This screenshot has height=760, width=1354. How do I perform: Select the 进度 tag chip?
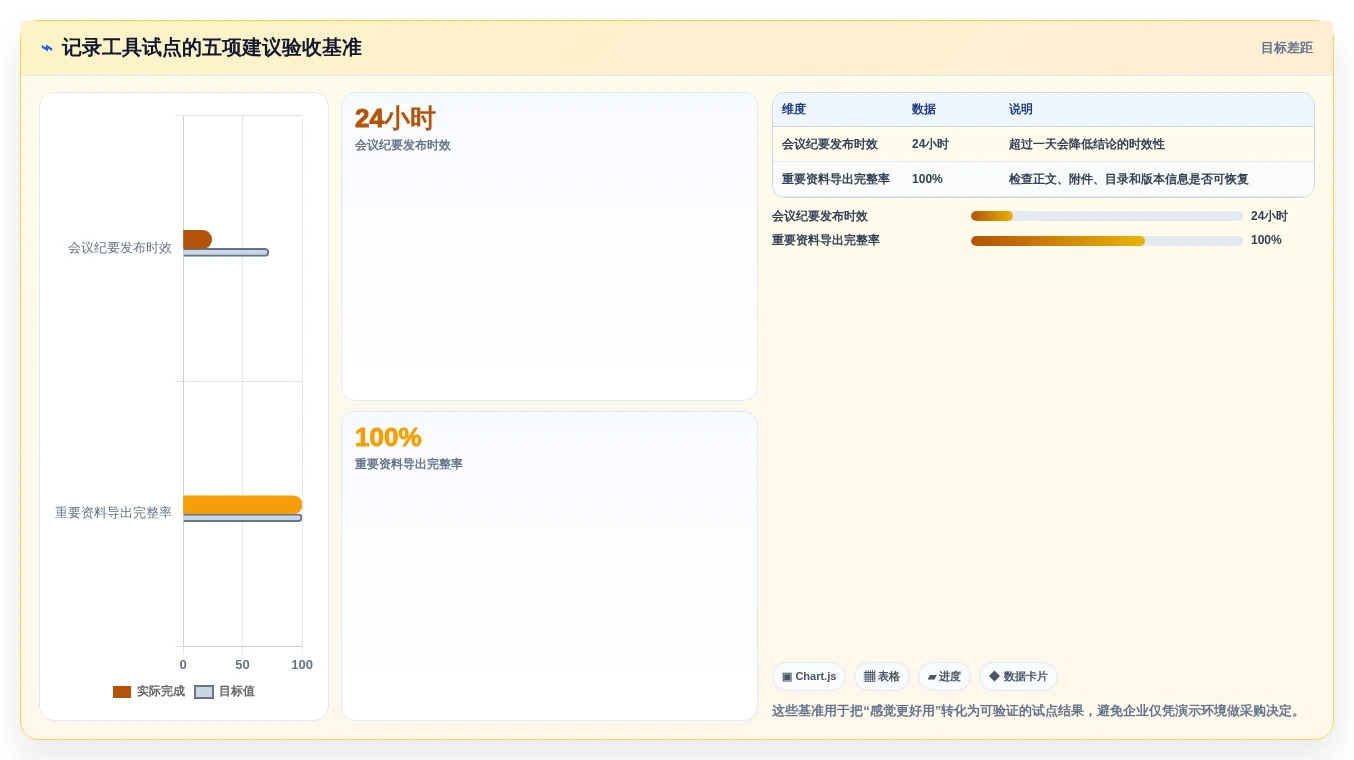tap(944, 677)
